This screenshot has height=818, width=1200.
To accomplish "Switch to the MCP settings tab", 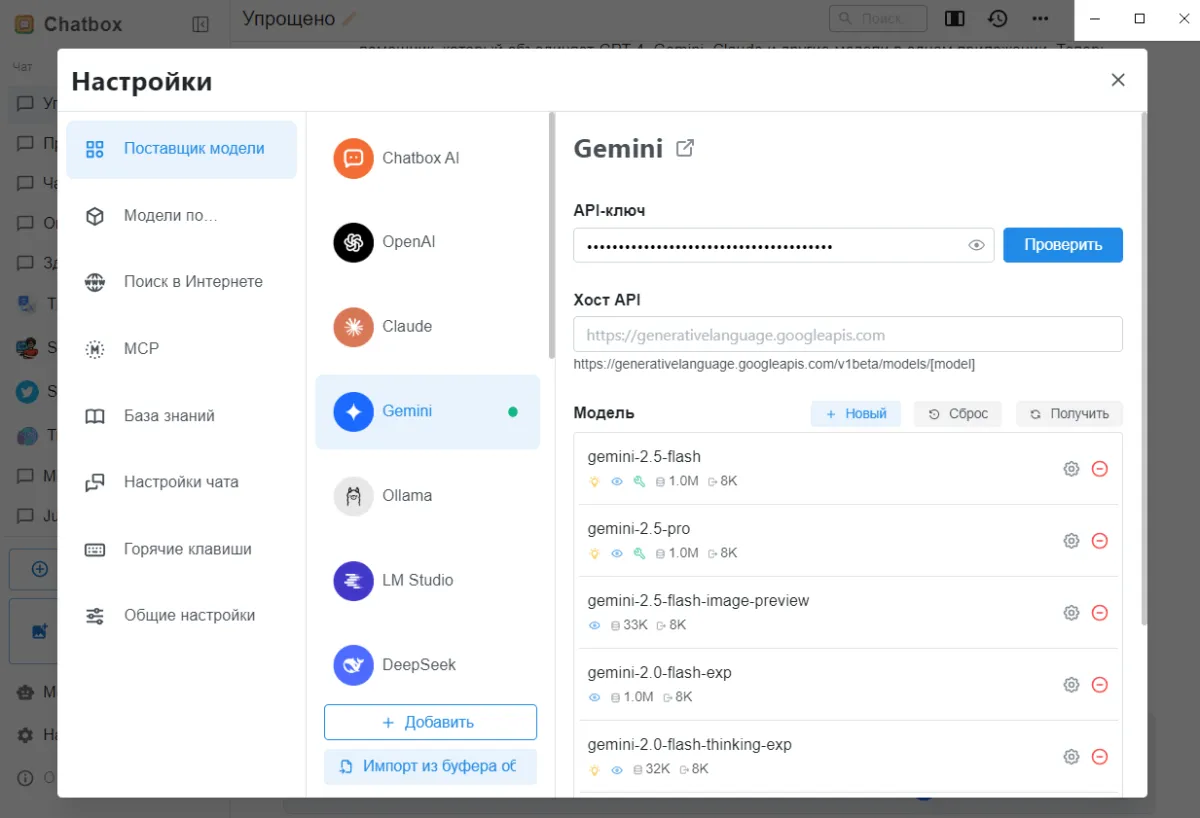I will click(x=141, y=349).
